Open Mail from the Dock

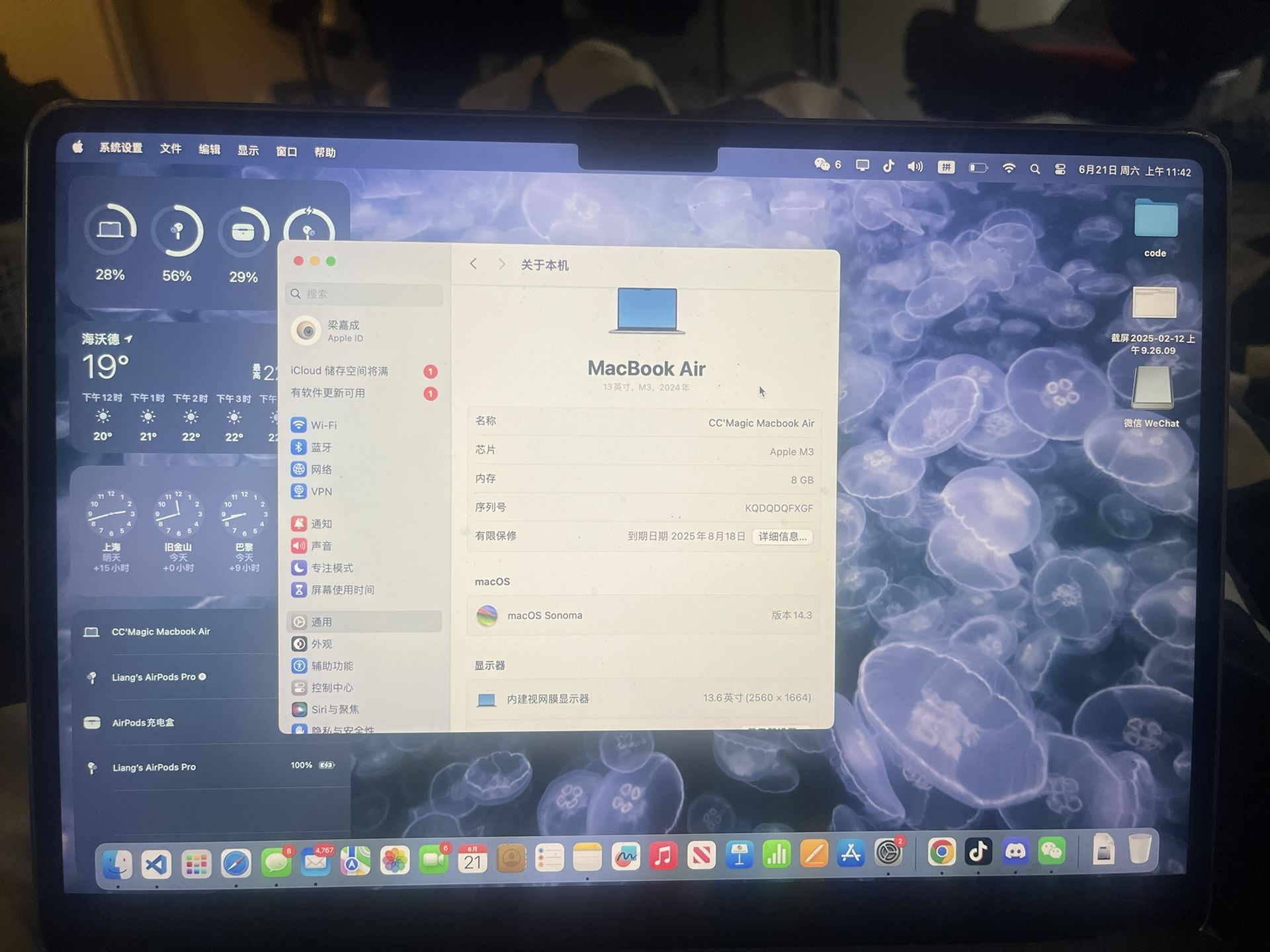[316, 861]
